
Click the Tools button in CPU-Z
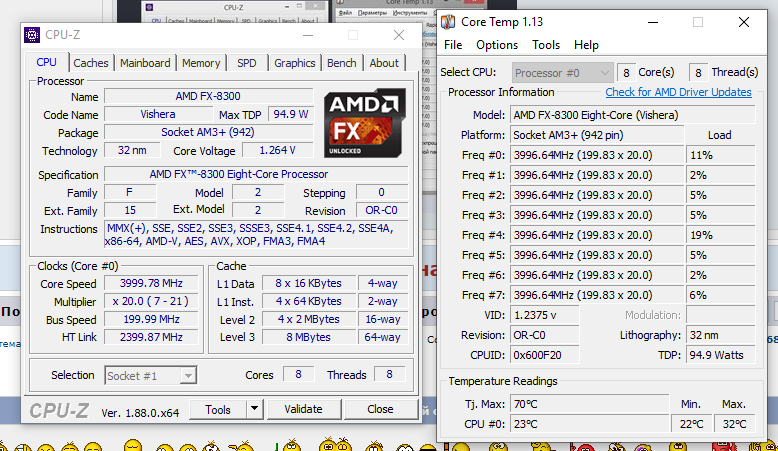[218, 409]
